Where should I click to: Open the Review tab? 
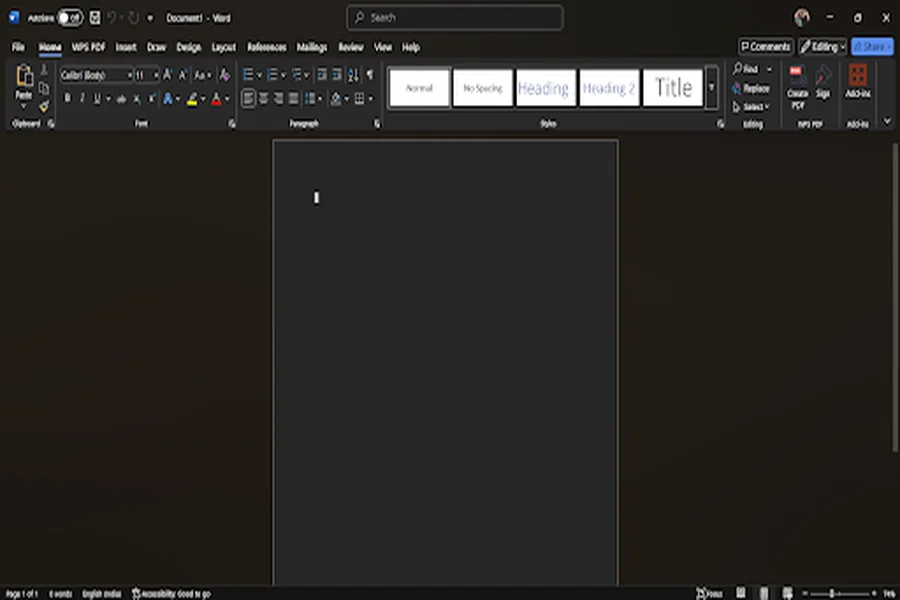pos(350,47)
